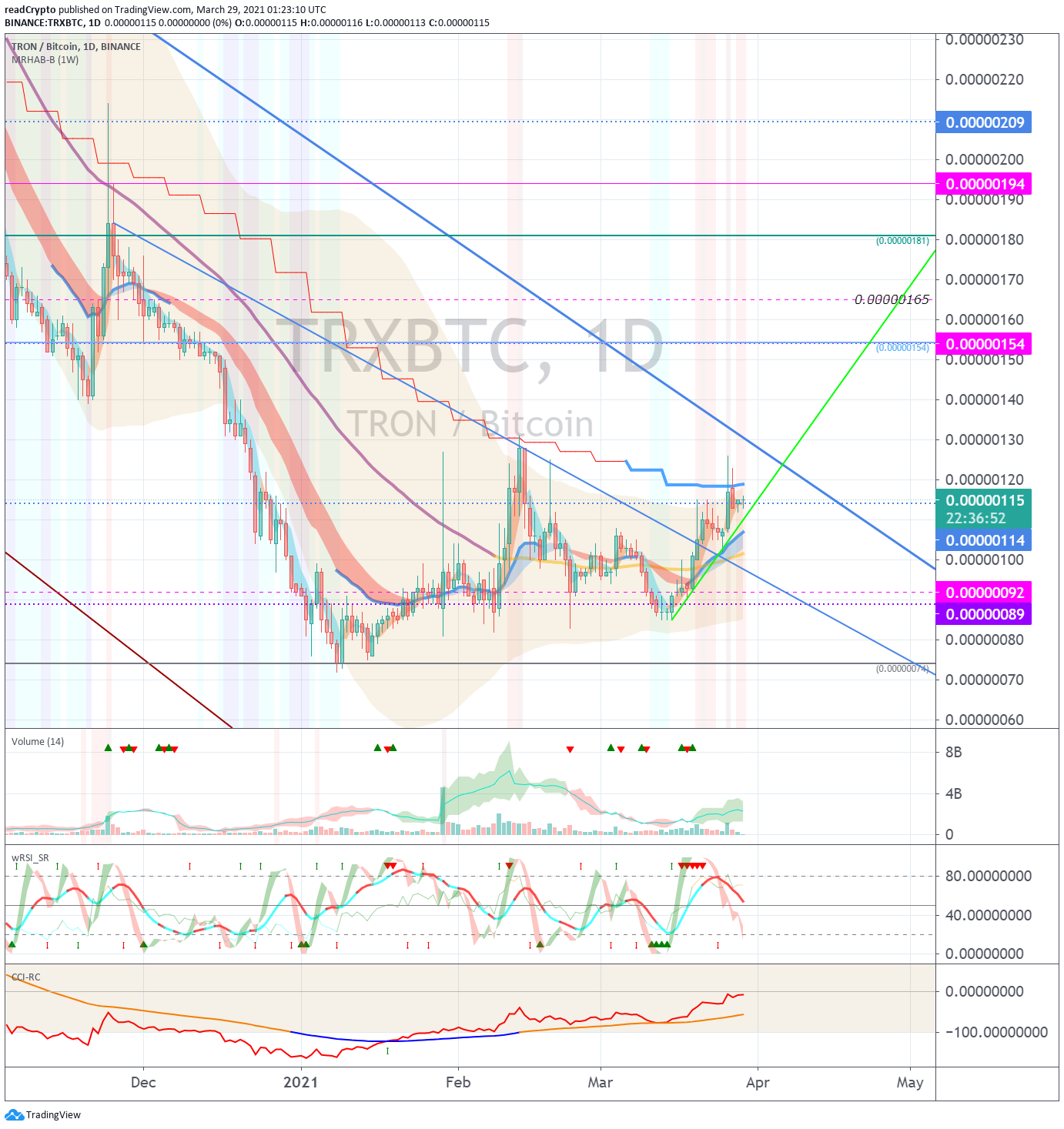Click the magenta 0.00000092 price tag
Viewport: 1064px width, 1129px height.
984,593
